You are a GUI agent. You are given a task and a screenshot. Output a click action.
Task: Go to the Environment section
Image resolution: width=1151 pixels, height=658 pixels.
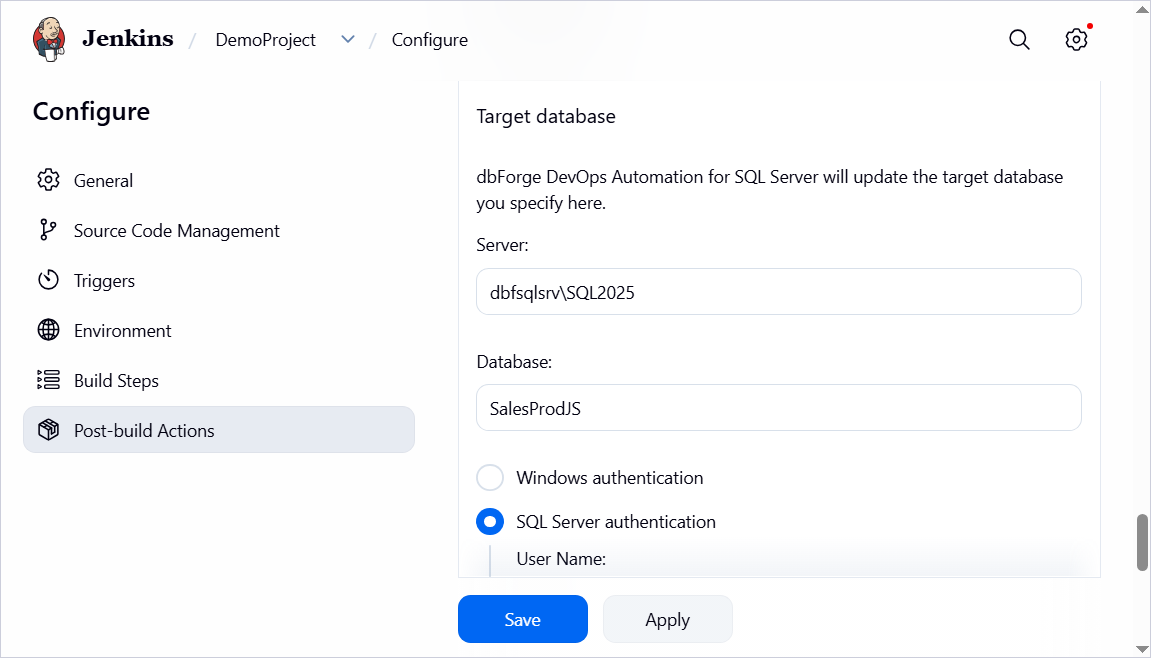coord(219,330)
